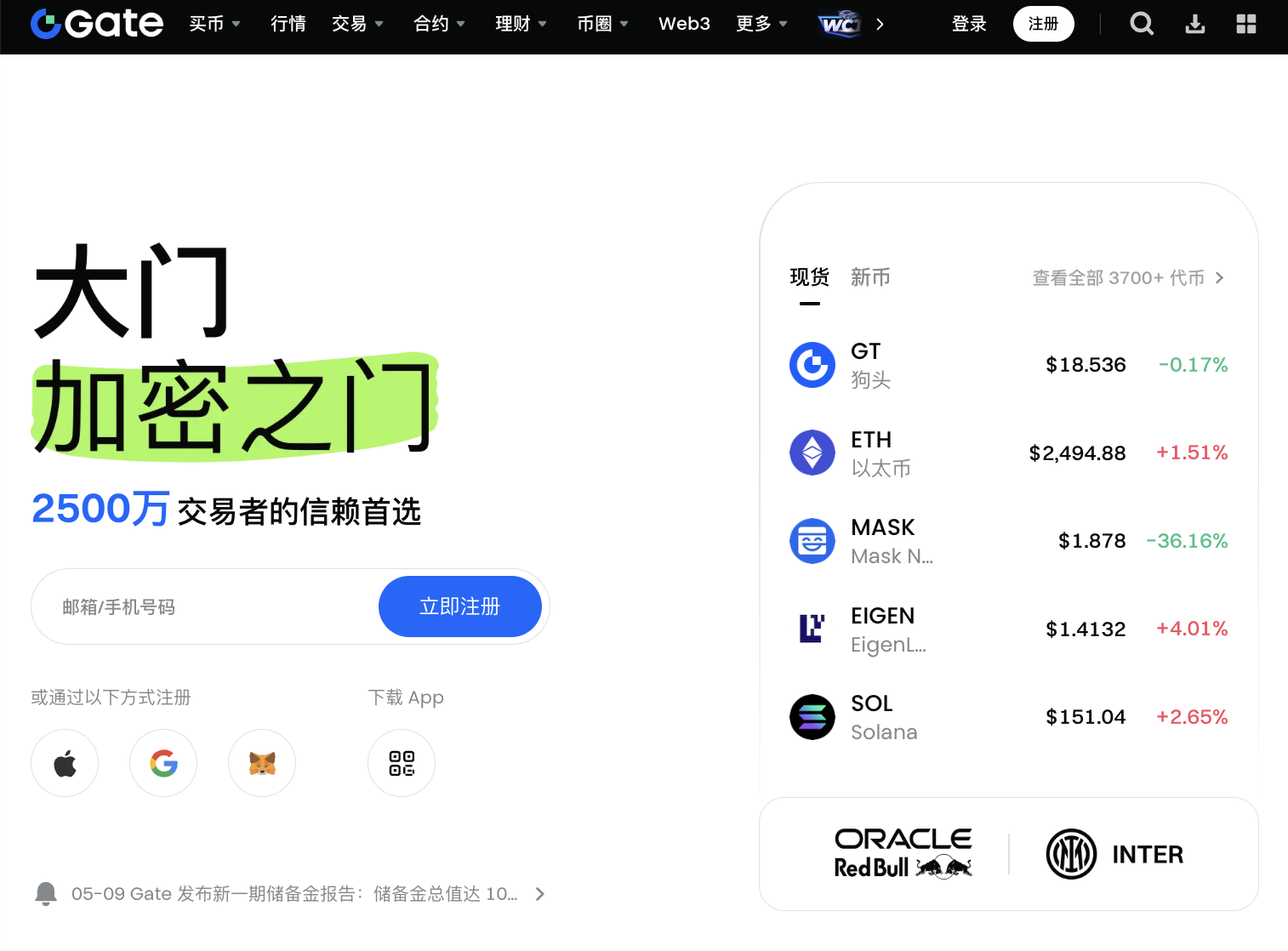
Task: Click the 登录 link
Action: (969, 24)
